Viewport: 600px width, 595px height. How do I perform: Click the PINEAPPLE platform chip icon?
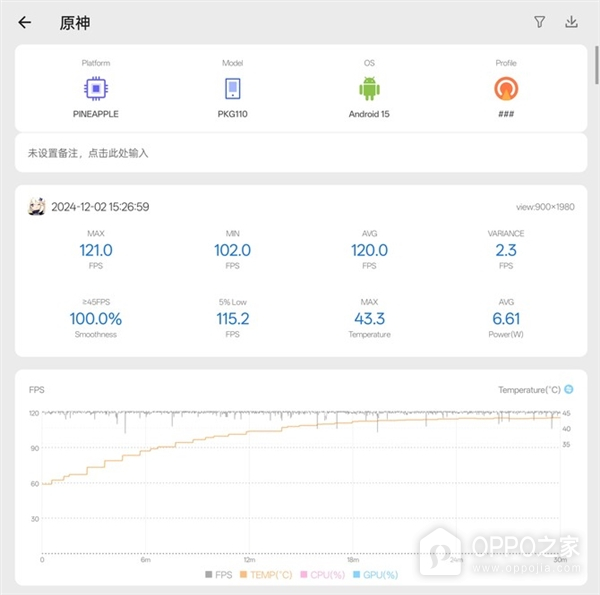pos(96,88)
